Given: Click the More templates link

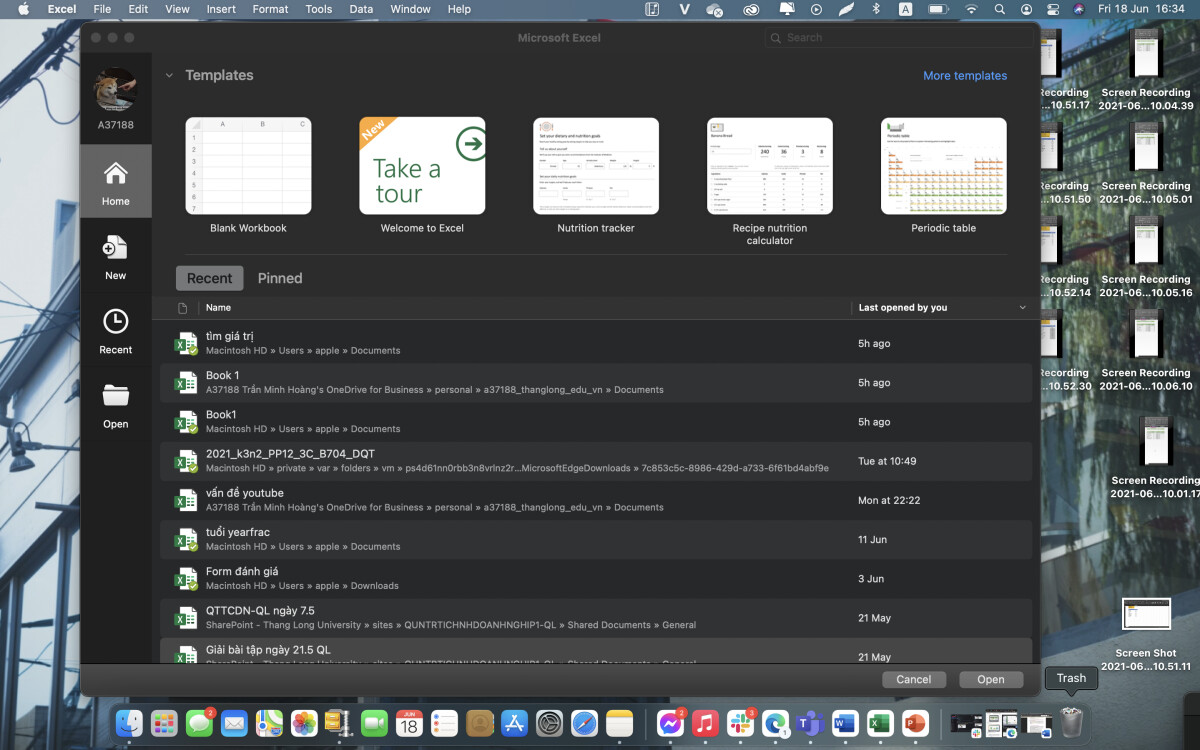Looking at the screenshot, I should coord(965,75).
